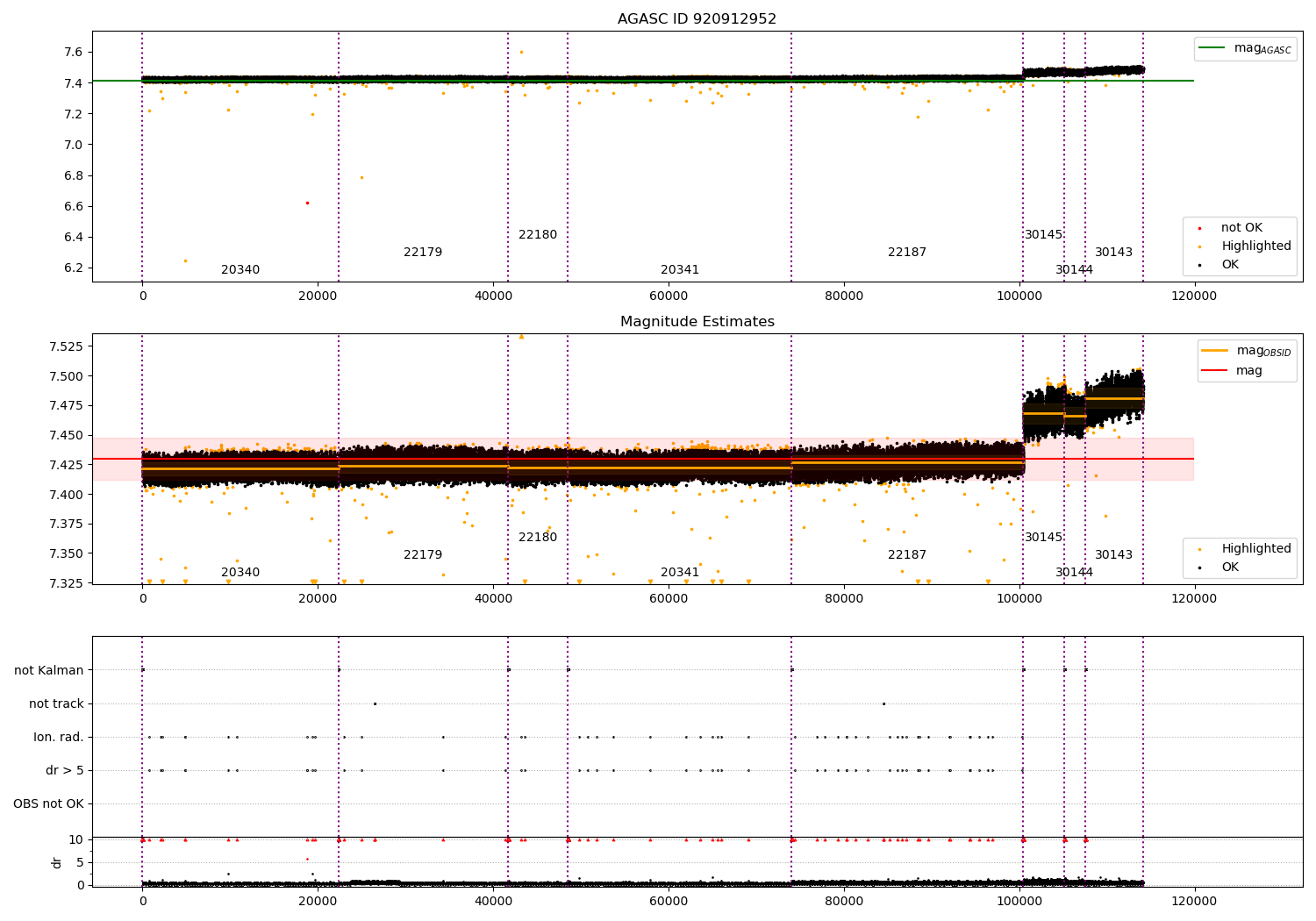Click the 'Magnitude Estimates' subplot title
The height and width of the screenshot is (921, 1316).
point(697,321)
